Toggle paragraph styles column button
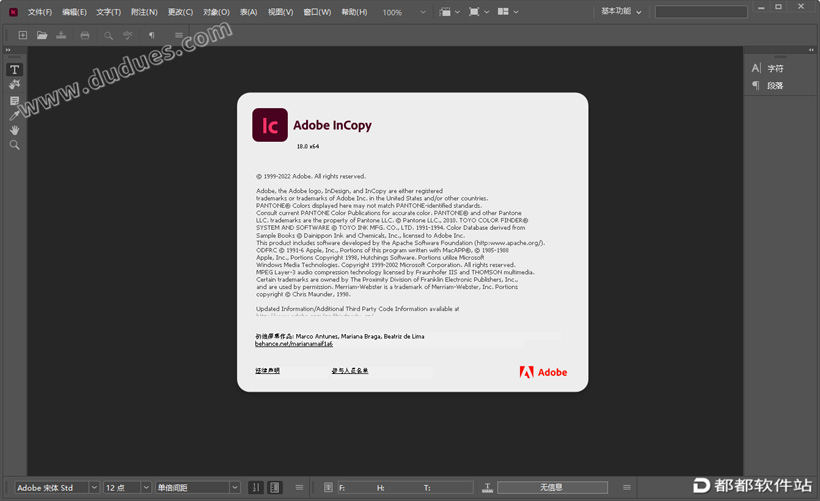This screenshot has width=820, height=501. pyautogui.click(x=275, y=487)
